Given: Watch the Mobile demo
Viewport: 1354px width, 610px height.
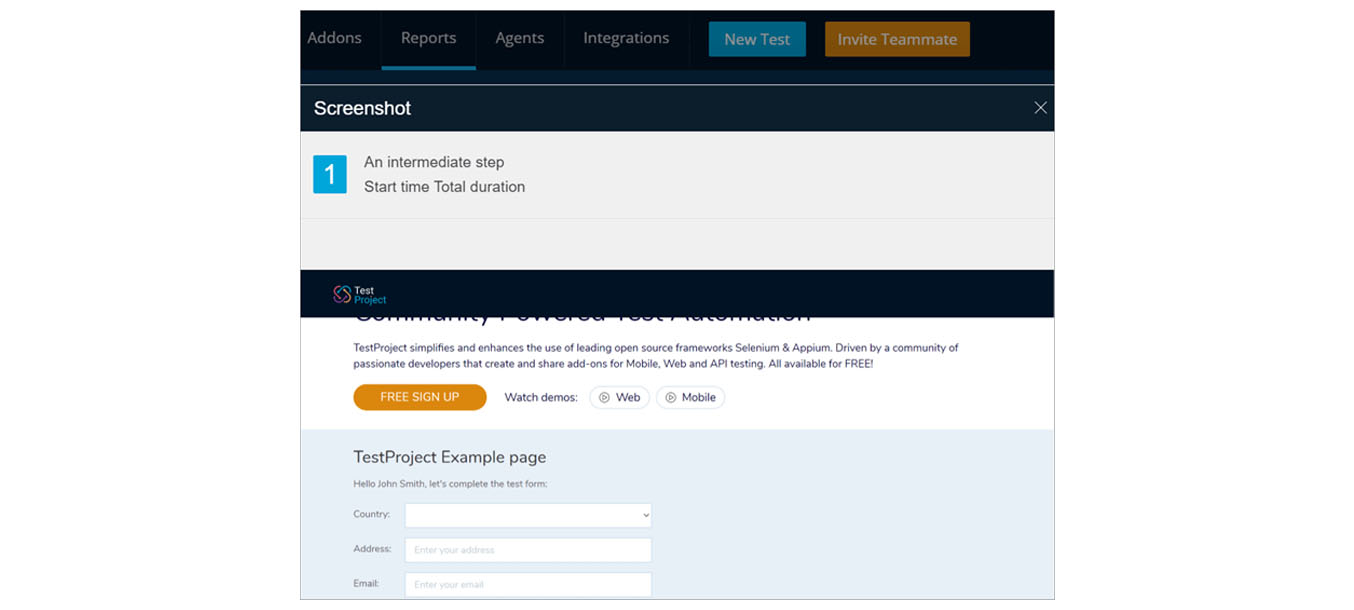Looking at the screenshot, I should pyautogui.click(x=691, y=397).
